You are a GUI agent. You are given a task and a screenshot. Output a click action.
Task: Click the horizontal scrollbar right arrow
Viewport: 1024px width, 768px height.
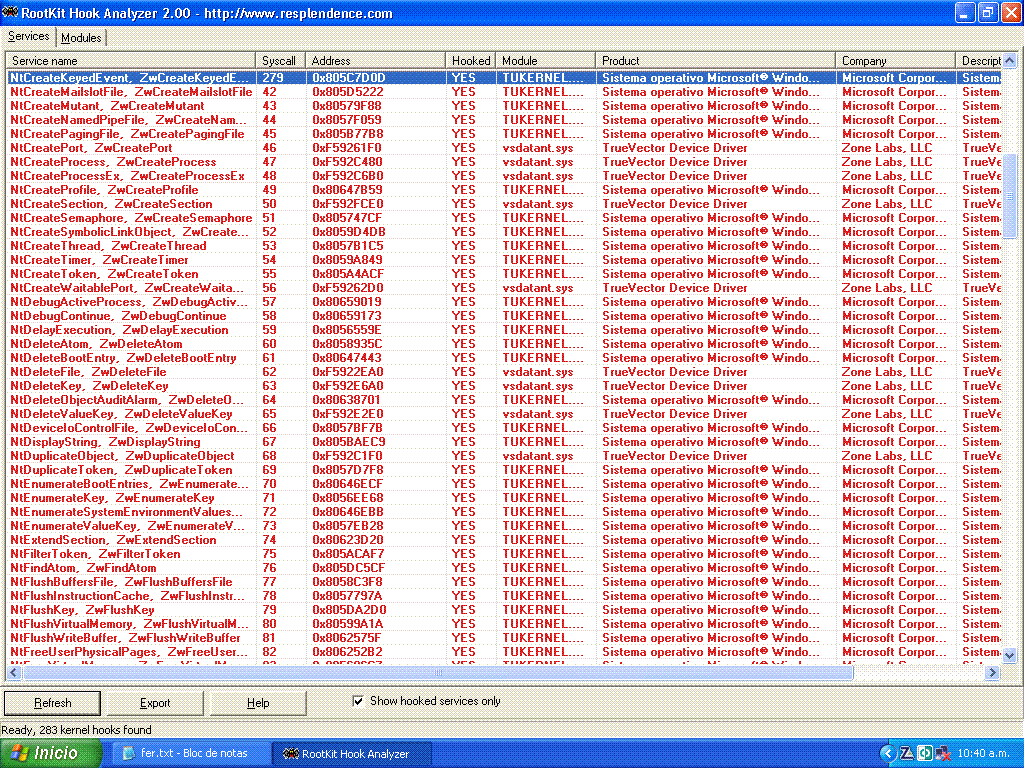point(993,672)
